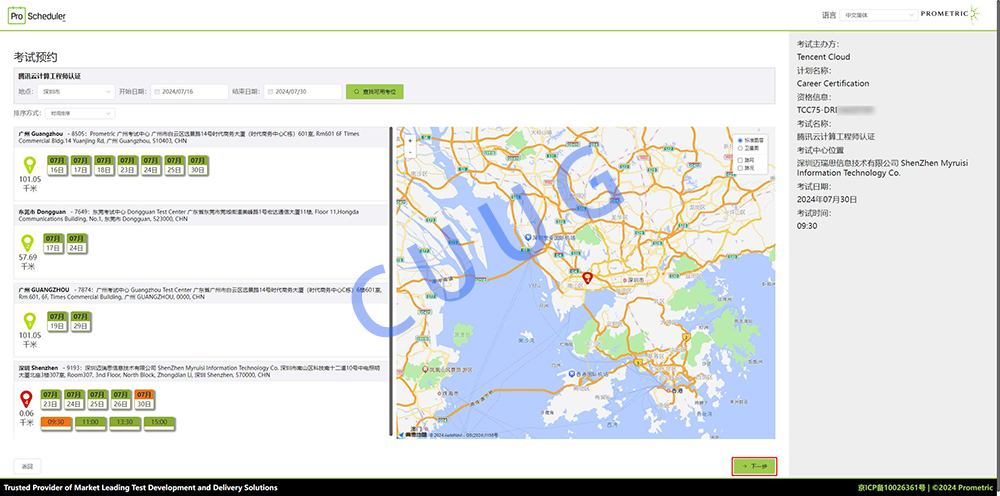The width and height of the screenshot is (1000, 496).
Task: Select 07月16日 tile for Guangzhou center 8505
Action: point(57,165)
